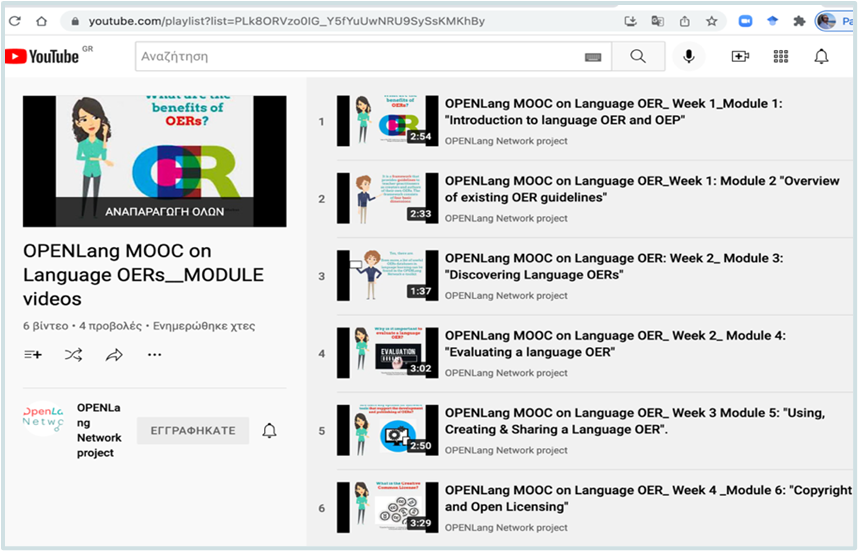Bookmark this page with the star icon
Screen dimensions: 858x551
pos(711,21)
